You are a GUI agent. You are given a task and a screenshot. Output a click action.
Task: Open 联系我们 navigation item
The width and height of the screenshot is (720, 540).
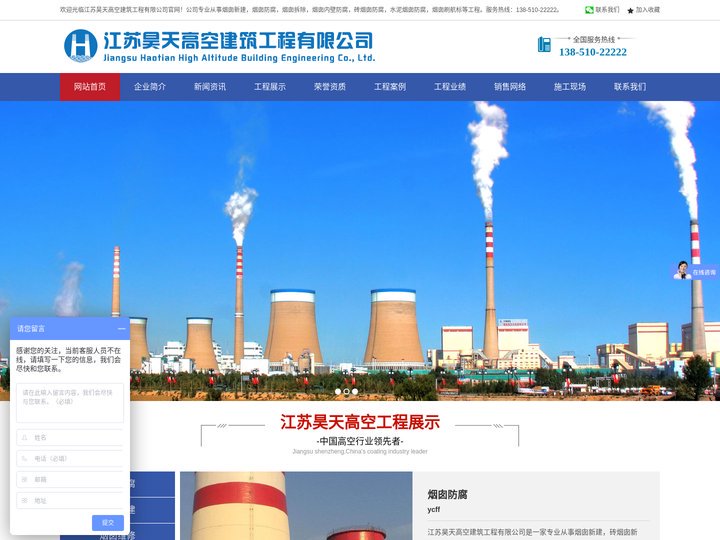[630, 87]
